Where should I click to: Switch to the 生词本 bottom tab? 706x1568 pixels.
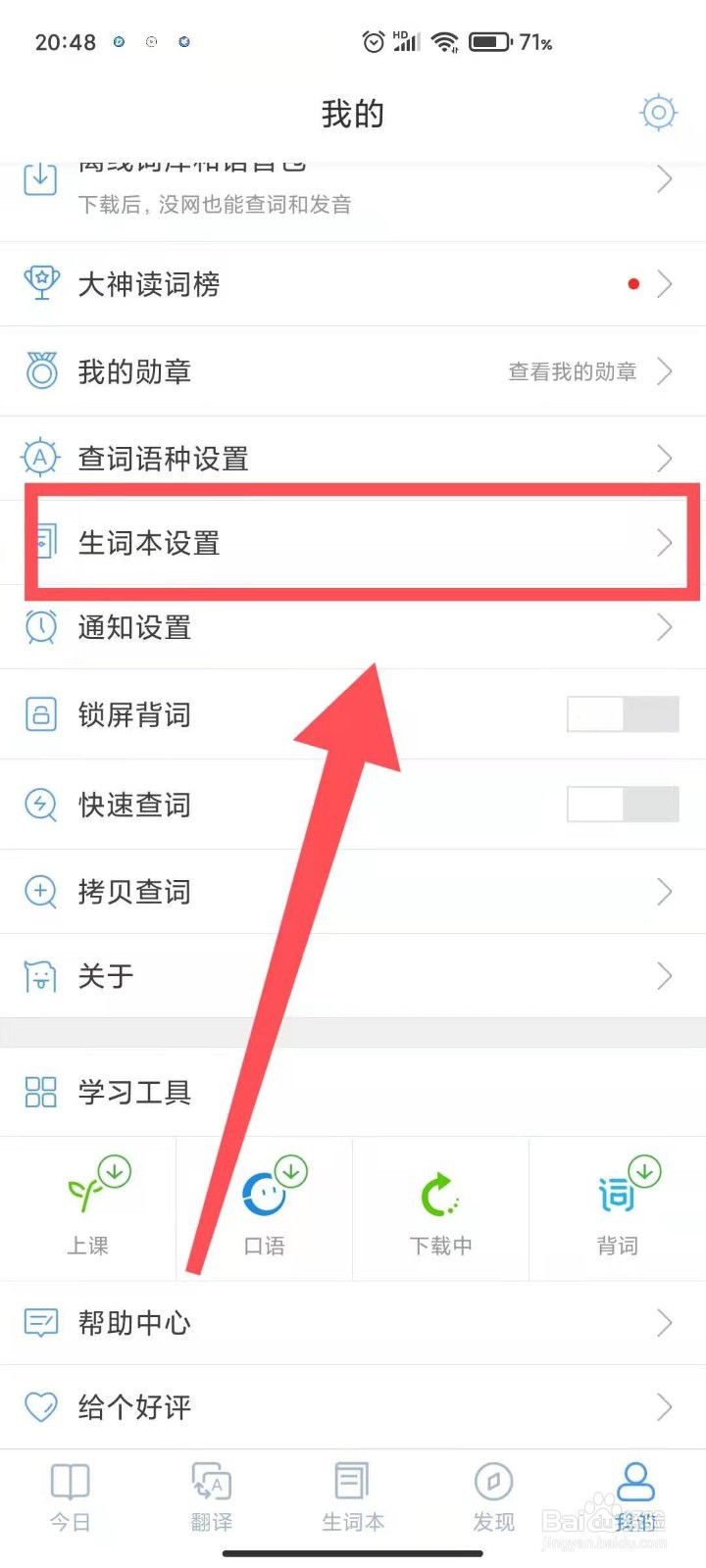click(353, 1496)
